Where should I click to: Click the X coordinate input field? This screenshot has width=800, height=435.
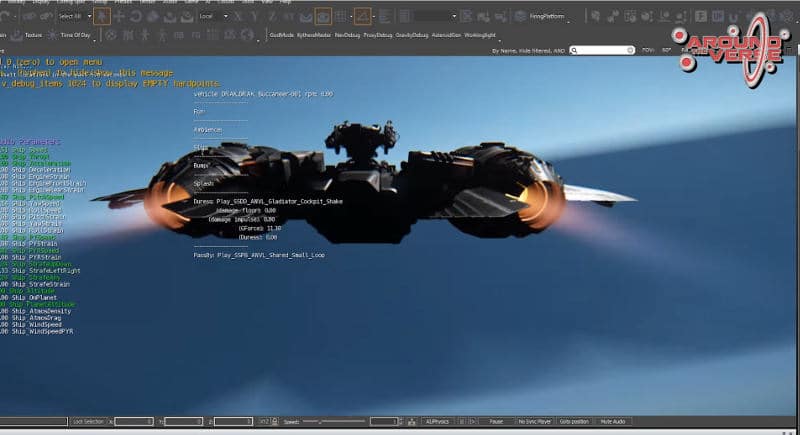pyautogui.click(x=134, y=422)
